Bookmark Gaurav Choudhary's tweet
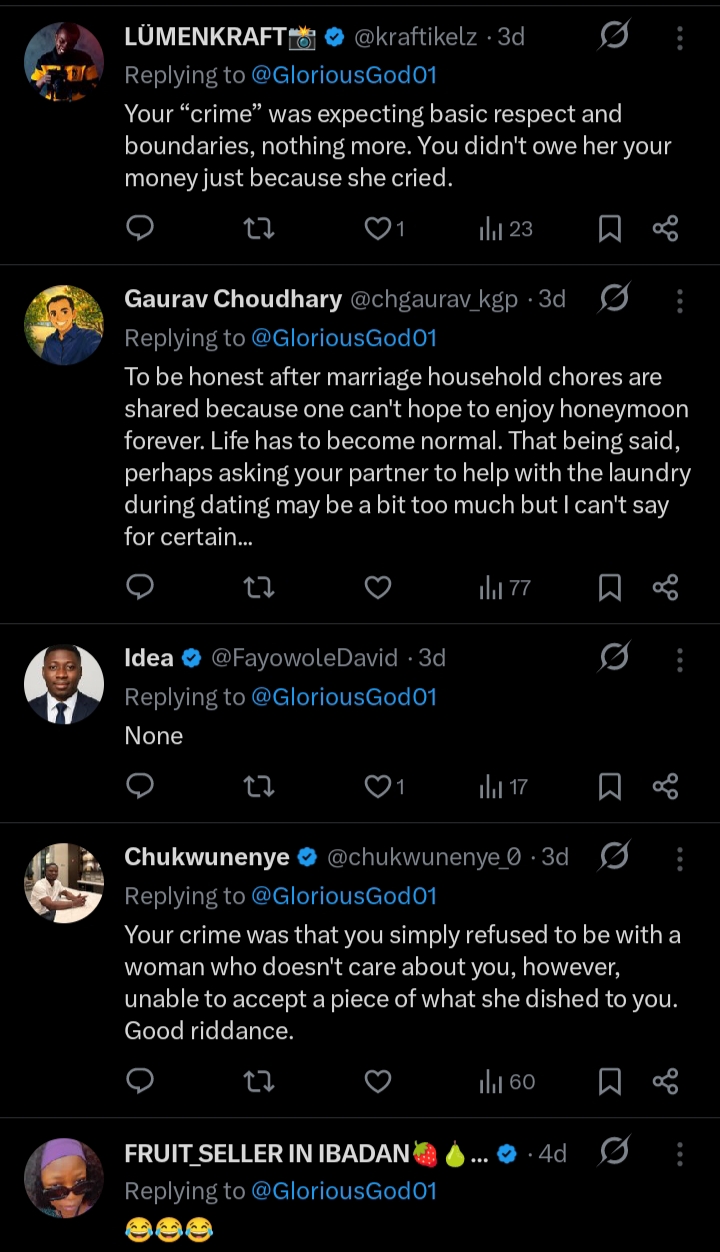720x1252 pixels. pyautogui.click(x=609, y=588)
